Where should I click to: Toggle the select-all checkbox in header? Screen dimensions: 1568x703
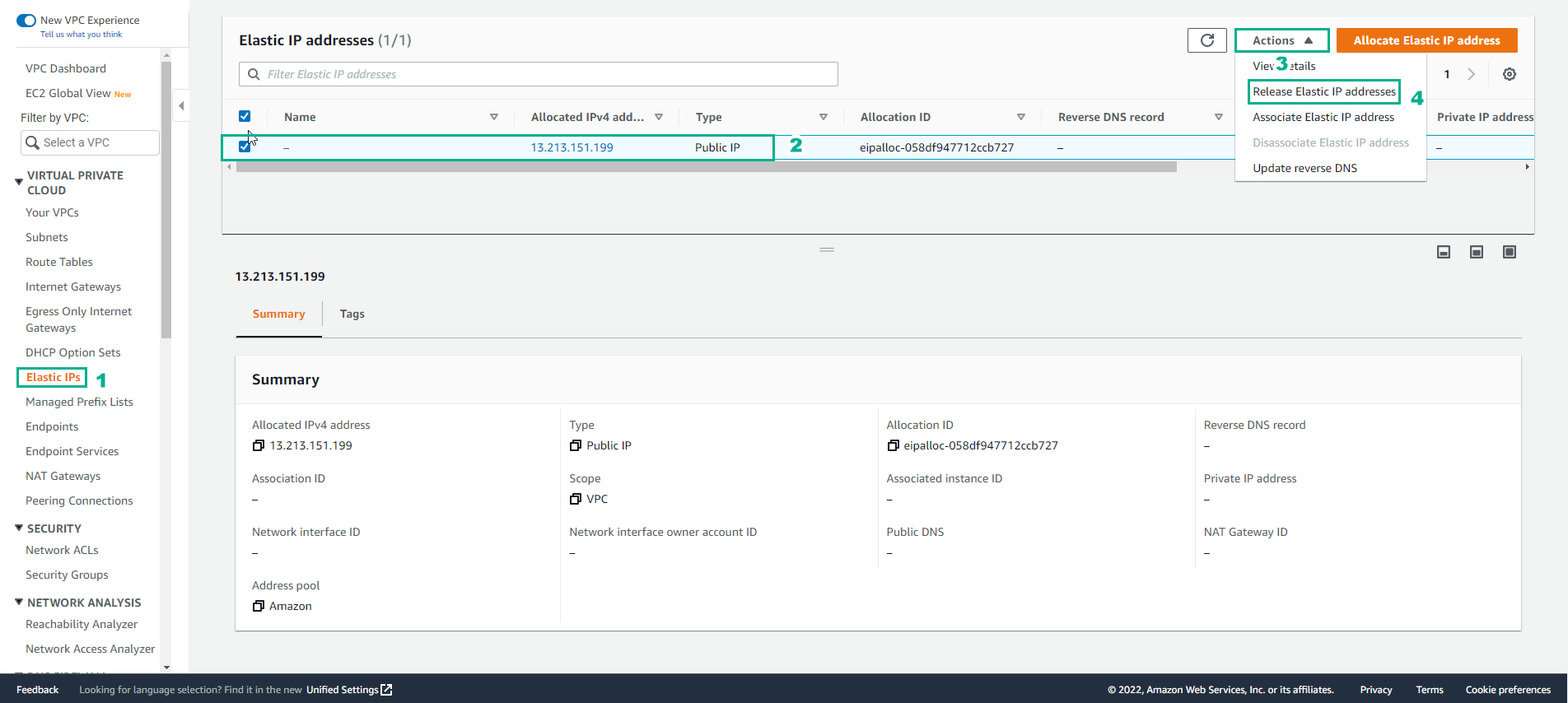click(x=245, y=116)
